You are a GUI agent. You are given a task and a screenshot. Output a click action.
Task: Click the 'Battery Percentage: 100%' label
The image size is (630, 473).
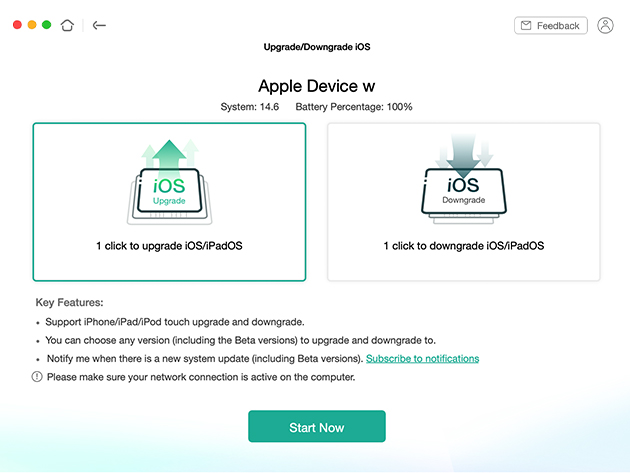click(354, 107)
